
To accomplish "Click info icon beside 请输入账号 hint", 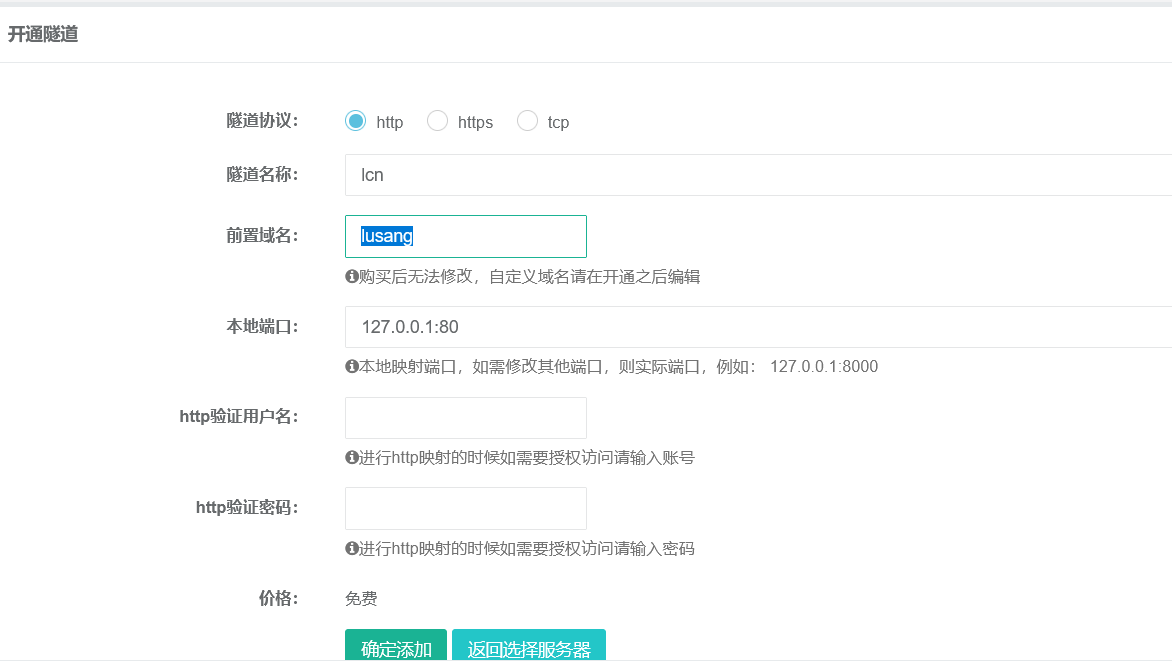I will (x=351, y=458).
